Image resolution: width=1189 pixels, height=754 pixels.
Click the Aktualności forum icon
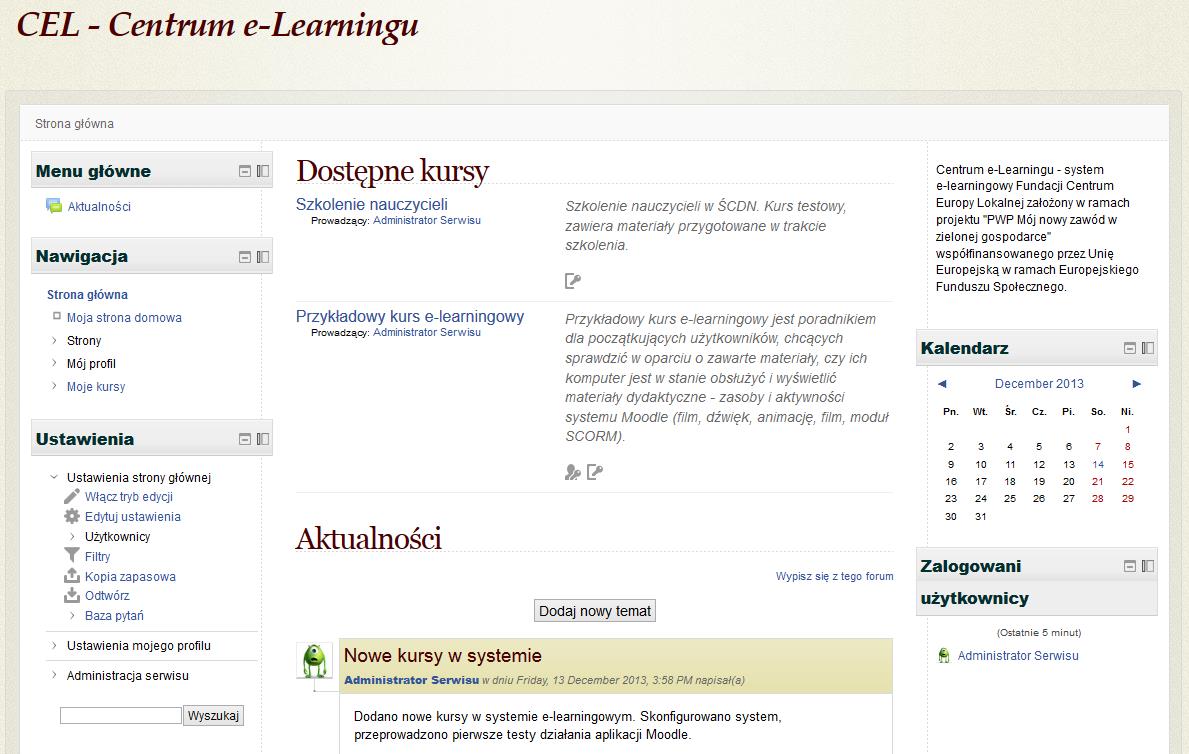(x=54, y=206)
